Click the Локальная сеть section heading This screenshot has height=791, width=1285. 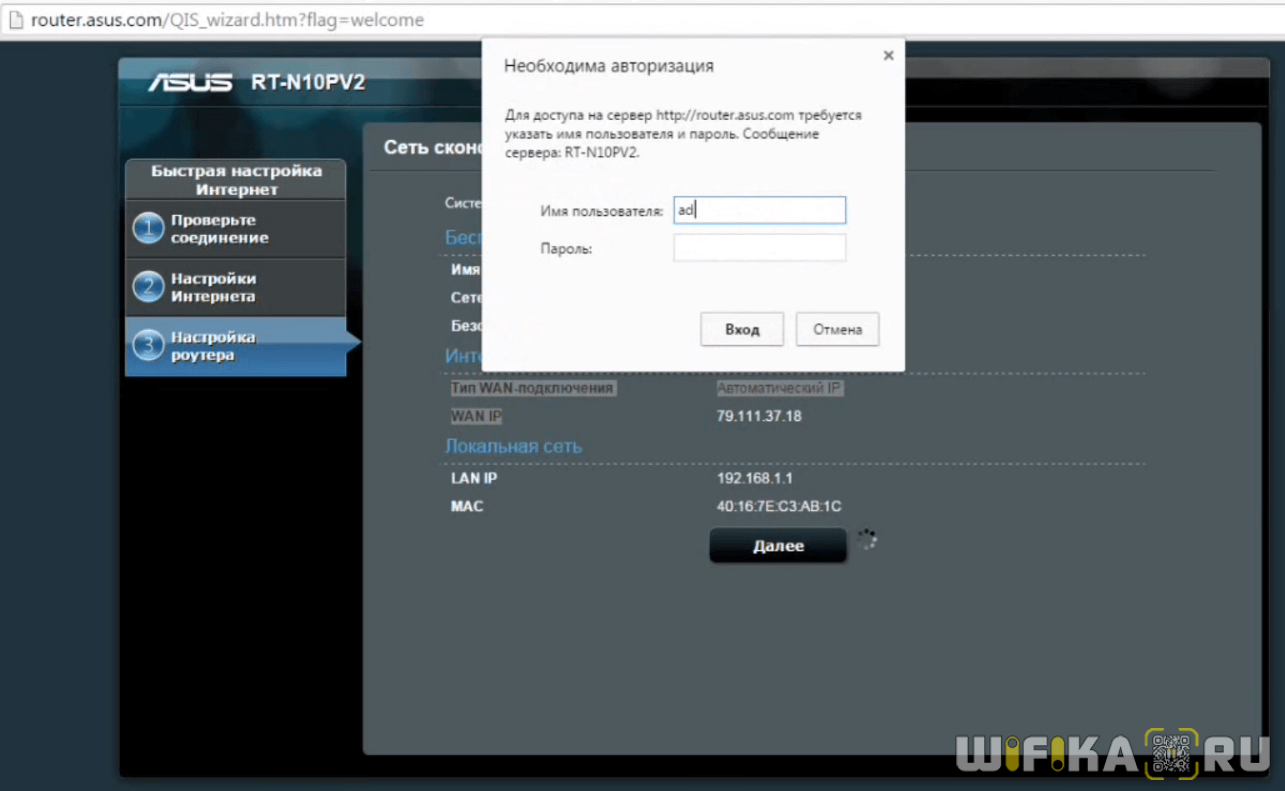coord(513,446)
